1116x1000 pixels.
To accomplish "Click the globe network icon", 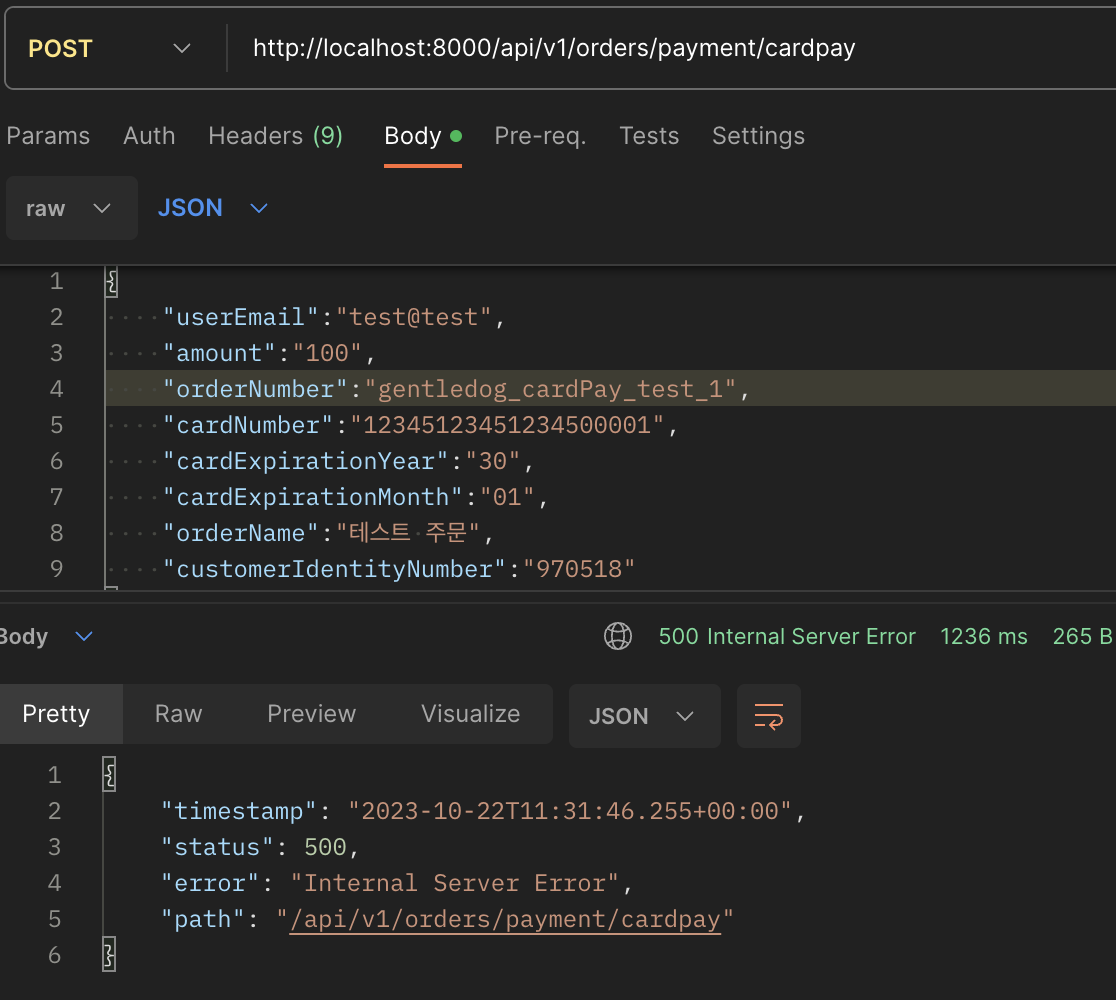I will [618, 636].
